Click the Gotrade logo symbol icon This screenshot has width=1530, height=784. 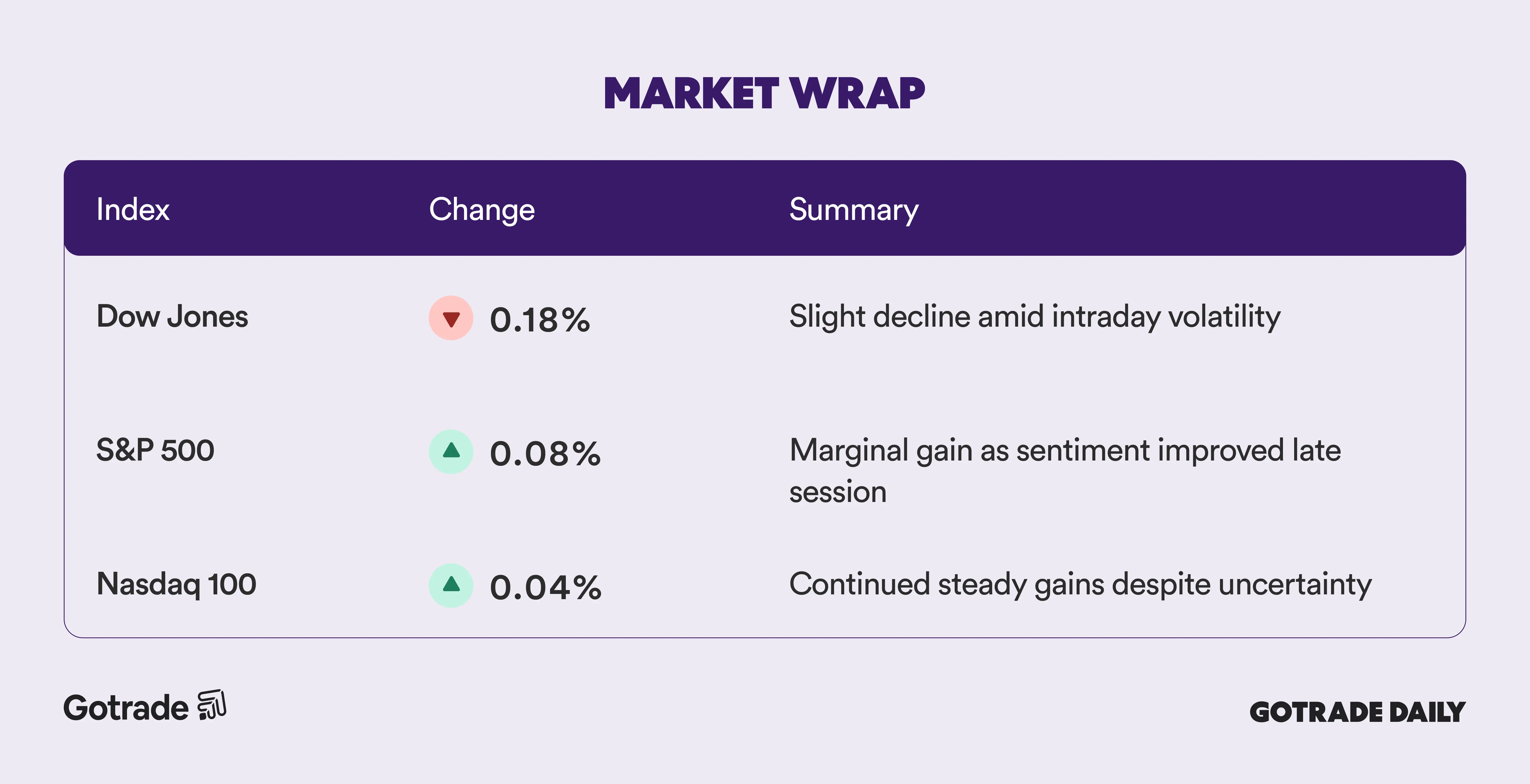(212, 705)
